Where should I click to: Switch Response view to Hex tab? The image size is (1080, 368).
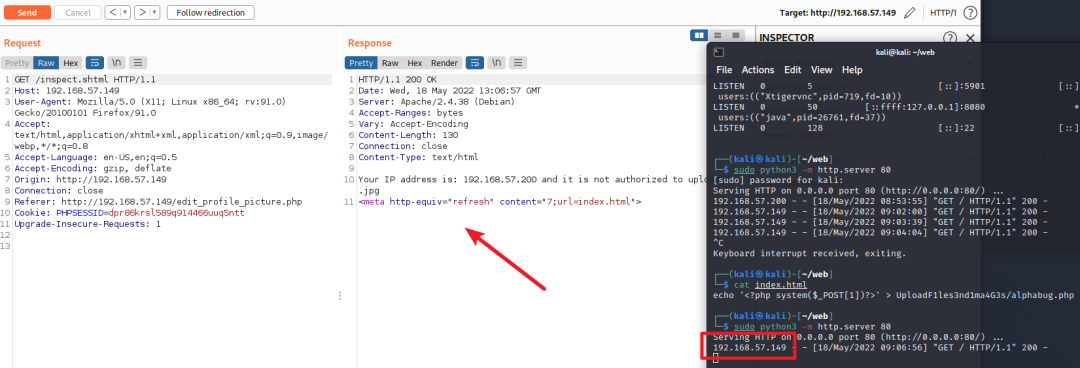415,63
